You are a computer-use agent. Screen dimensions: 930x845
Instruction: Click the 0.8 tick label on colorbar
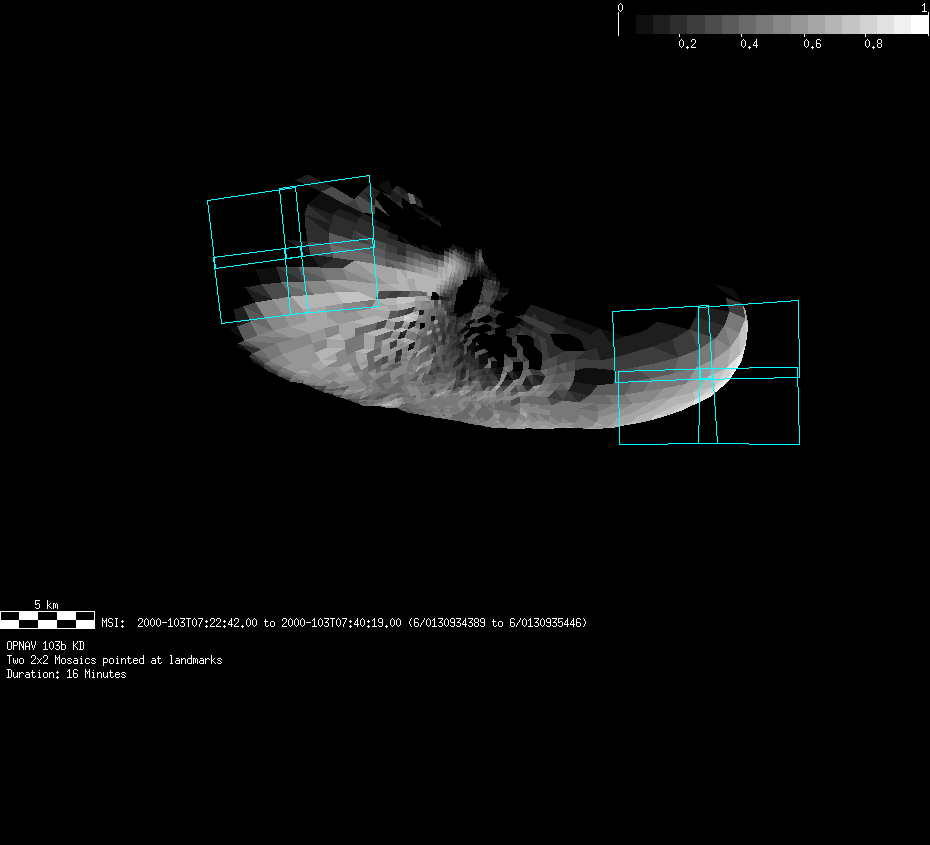coord(873,45)
